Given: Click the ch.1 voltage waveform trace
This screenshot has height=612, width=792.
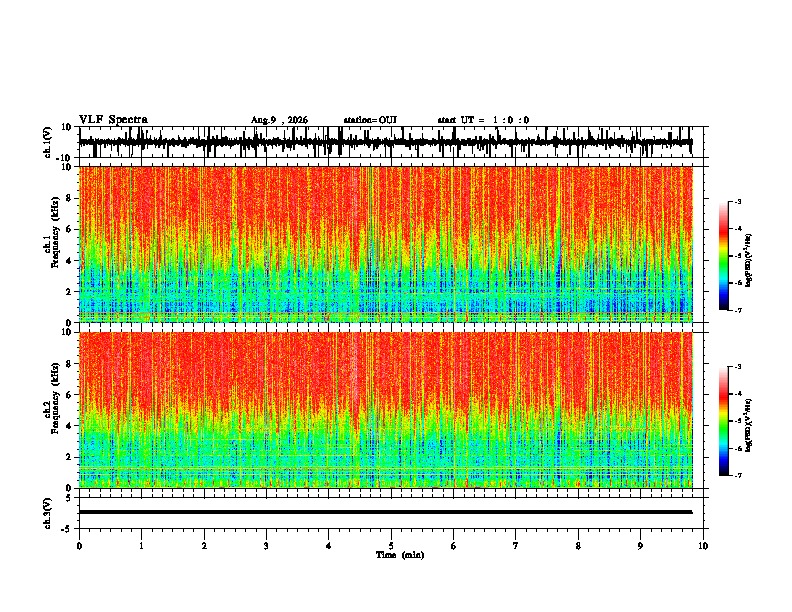Looking at the screenshot, I should [385, 142].
